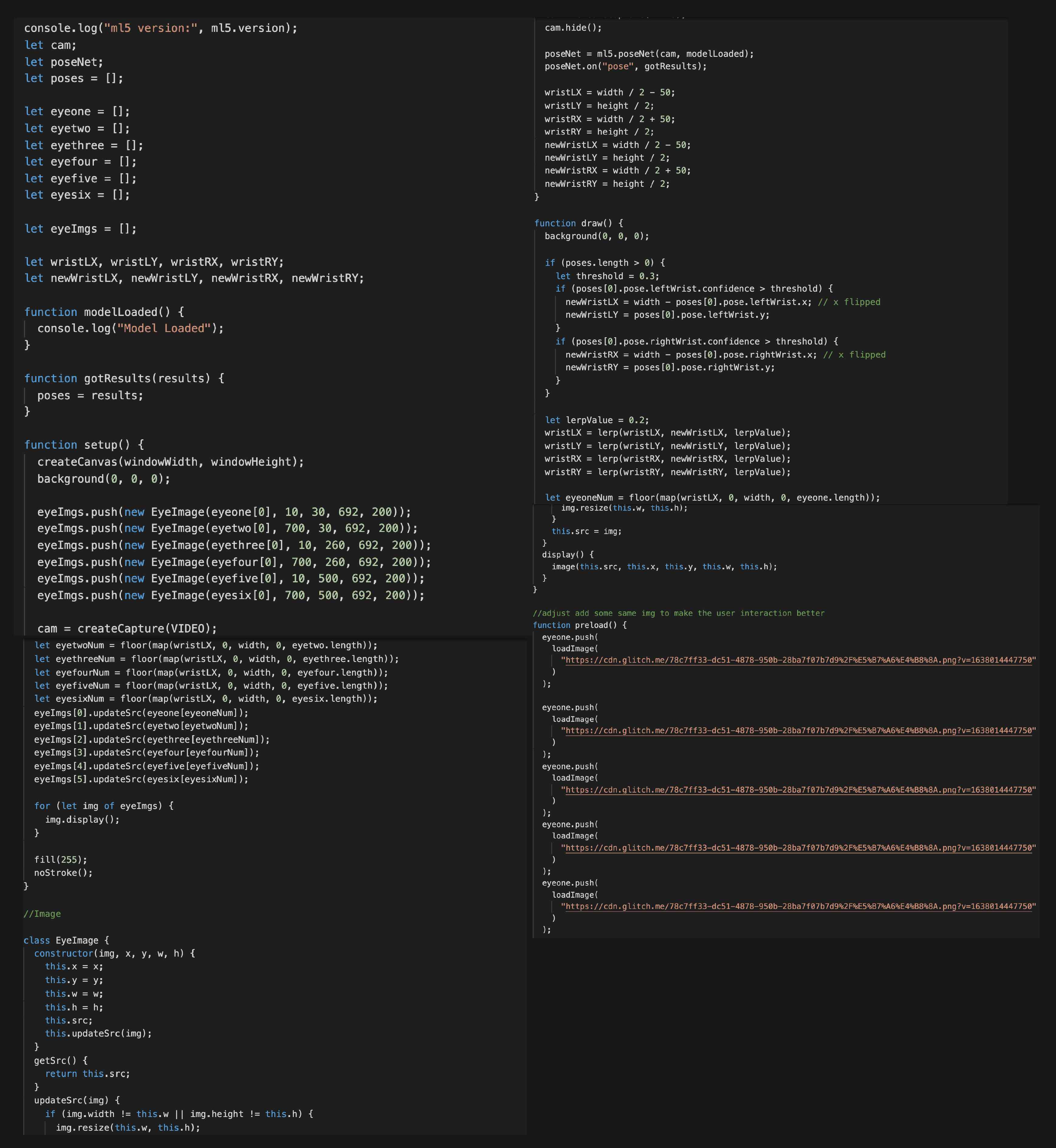Click the "let lerpValue = 0.2;" line

tap(597, 420)
